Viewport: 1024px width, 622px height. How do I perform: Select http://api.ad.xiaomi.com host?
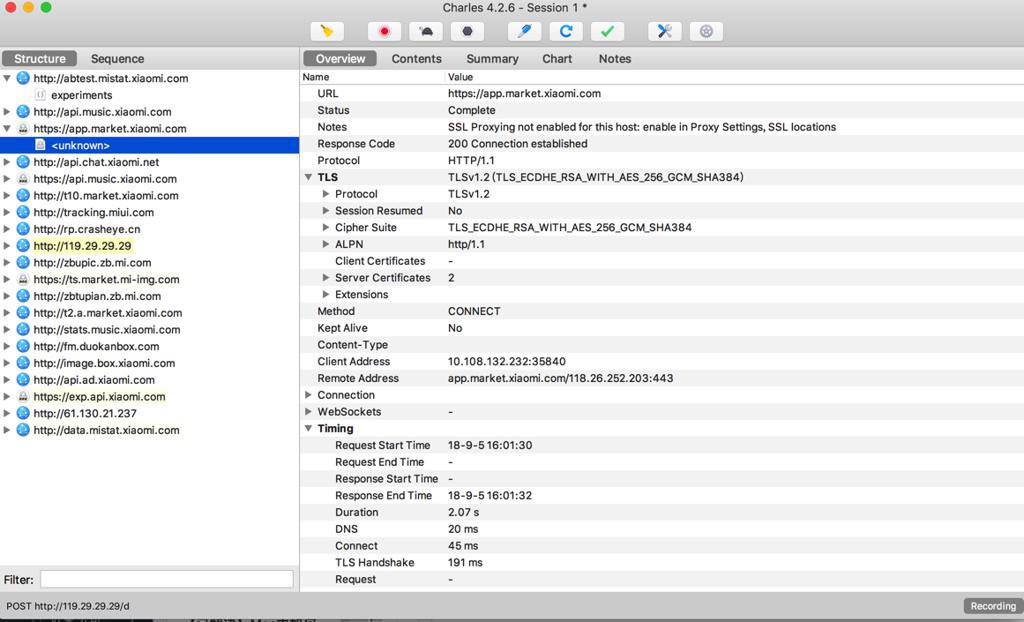point(94,380)
